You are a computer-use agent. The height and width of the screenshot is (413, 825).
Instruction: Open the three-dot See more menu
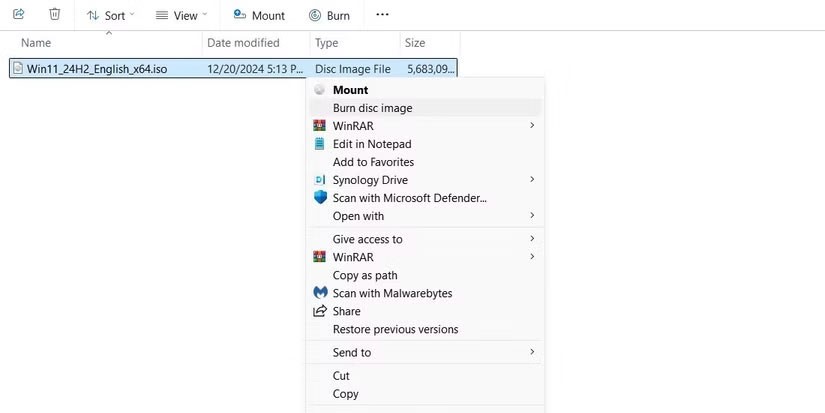(x=382, y=15)
